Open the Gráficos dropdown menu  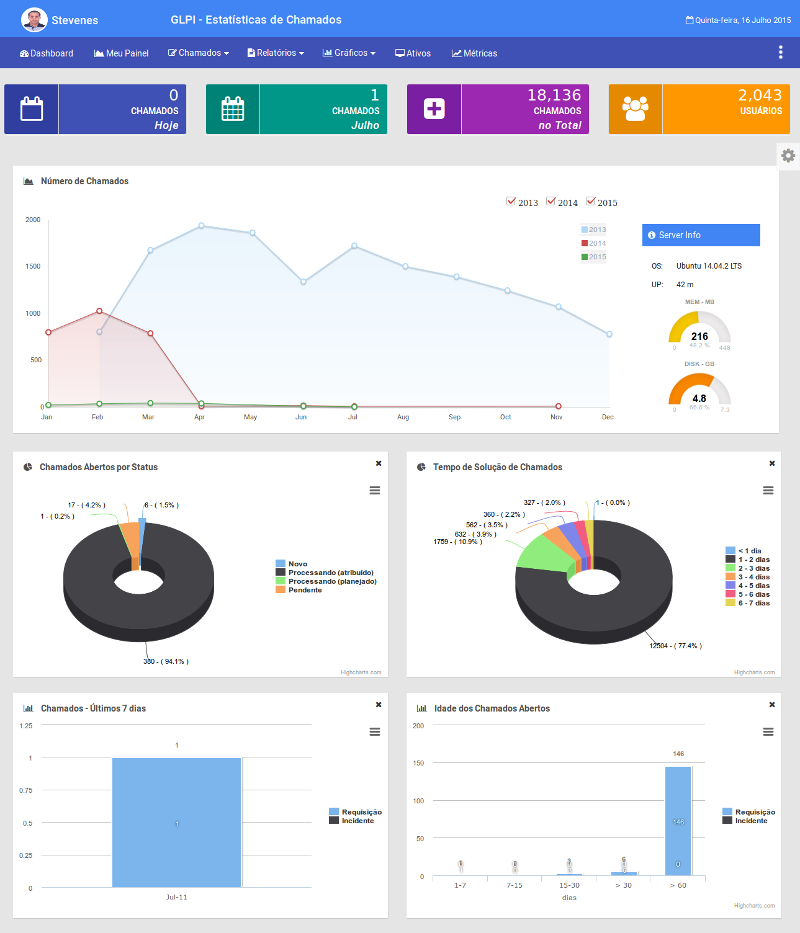point(349,53)
